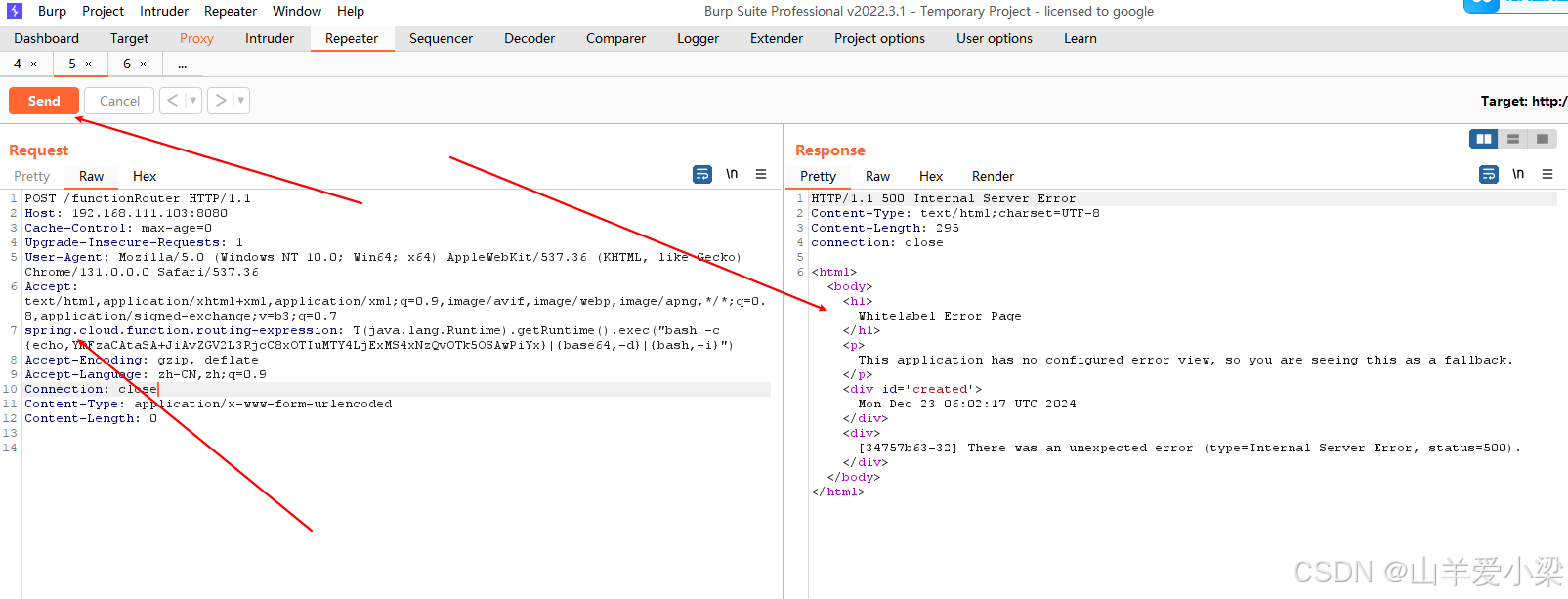Open the Burp menu
Image resolution: width=1568 pixels, height=599 pixels.
[x=52, y=11]
